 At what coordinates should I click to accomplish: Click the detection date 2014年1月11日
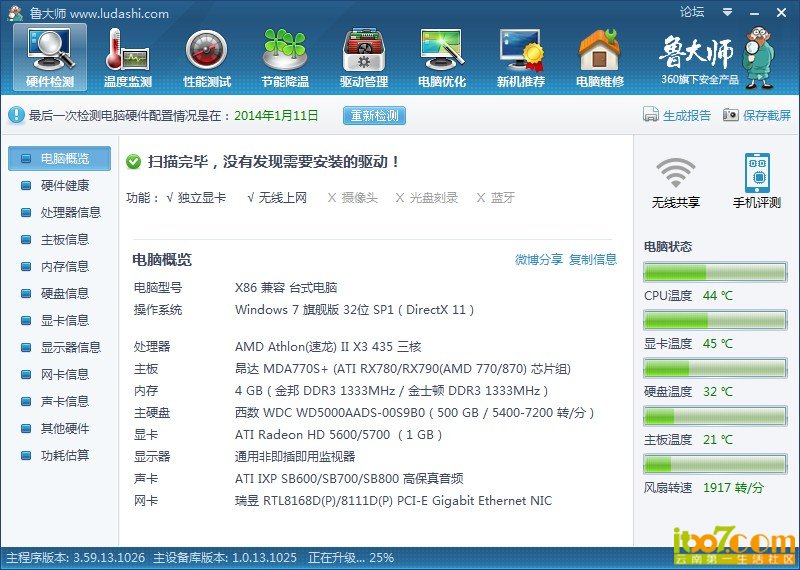tap(276, 116)
